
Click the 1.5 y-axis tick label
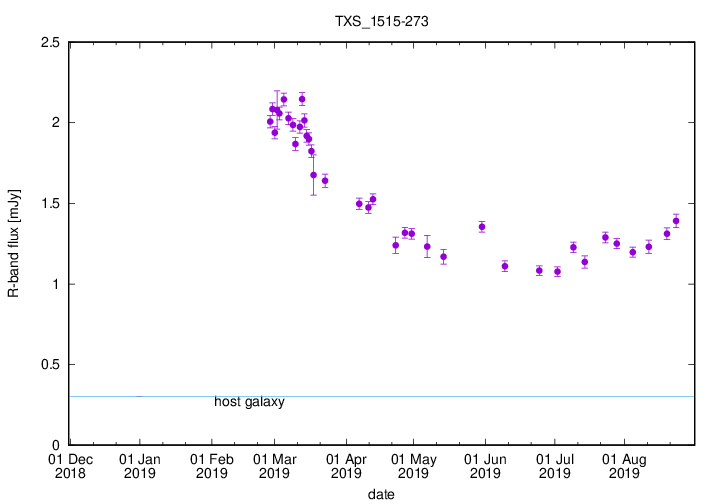tap(48, 203)
